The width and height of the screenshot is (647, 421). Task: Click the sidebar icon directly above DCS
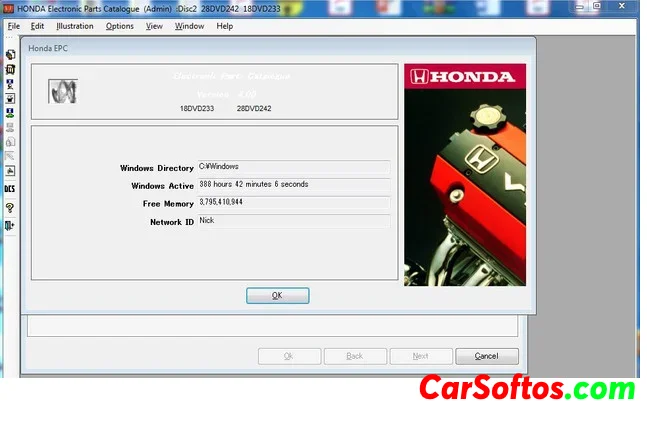coord(10,171)
